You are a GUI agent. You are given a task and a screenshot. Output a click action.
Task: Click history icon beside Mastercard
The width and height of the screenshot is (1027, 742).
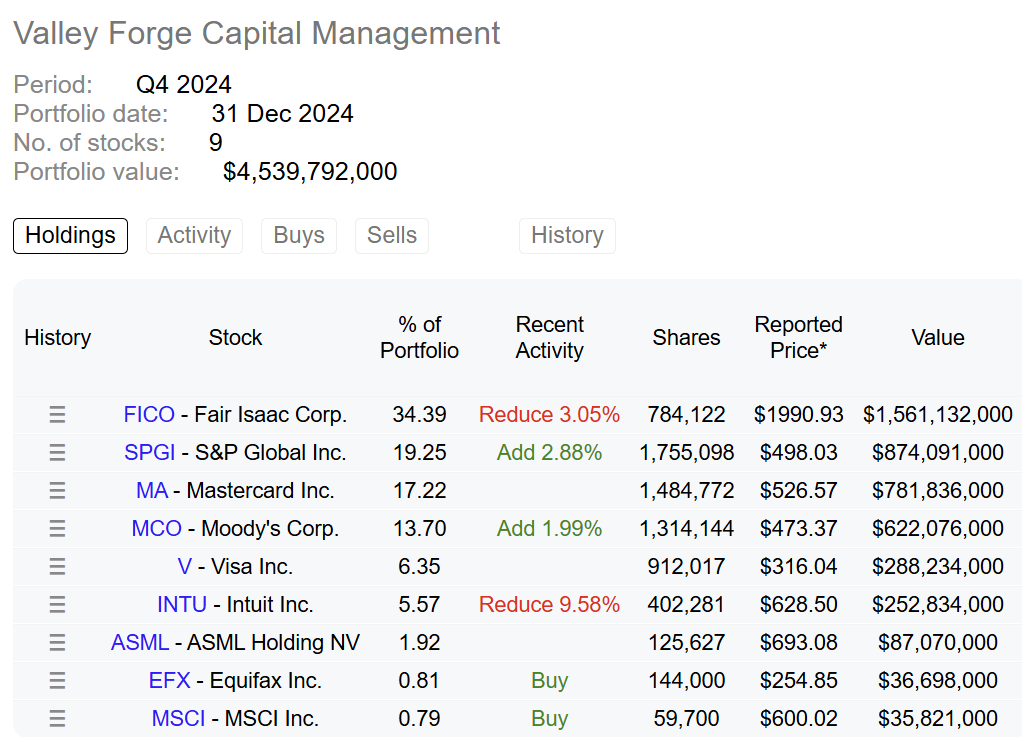(57, 490)
